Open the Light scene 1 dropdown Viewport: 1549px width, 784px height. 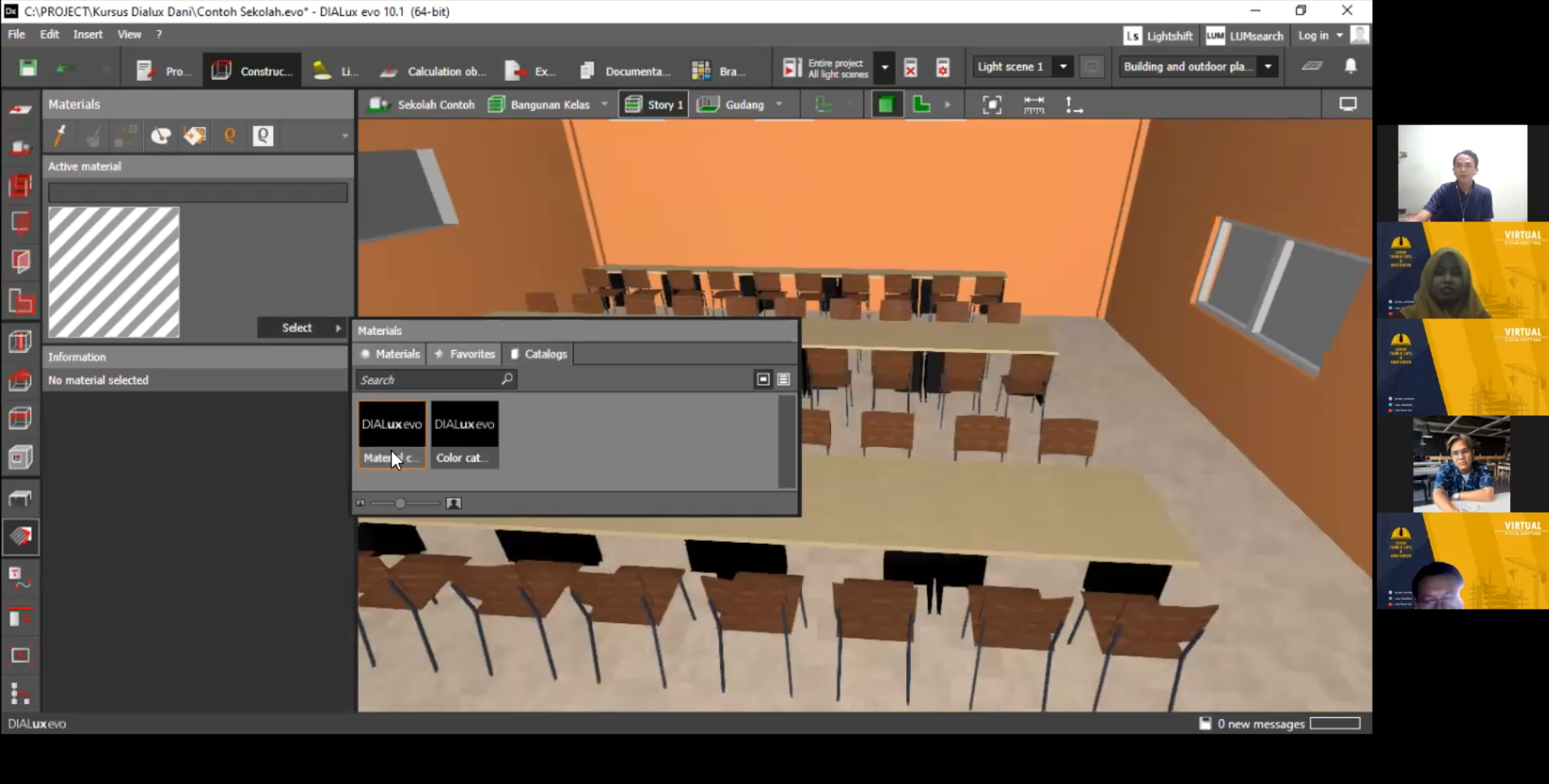[1063, 67]
